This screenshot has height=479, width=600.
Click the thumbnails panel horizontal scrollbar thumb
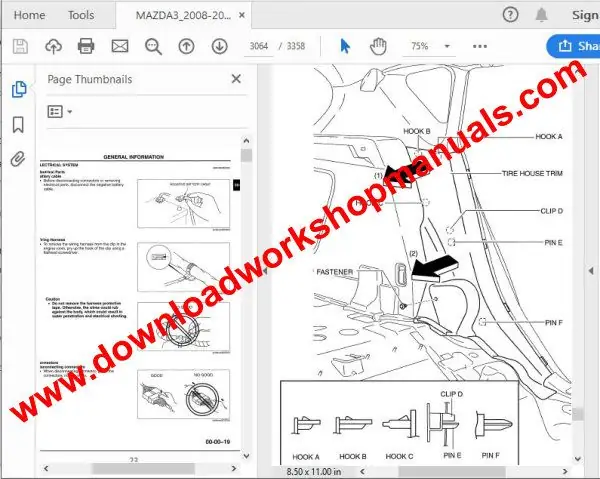[143, 468]
